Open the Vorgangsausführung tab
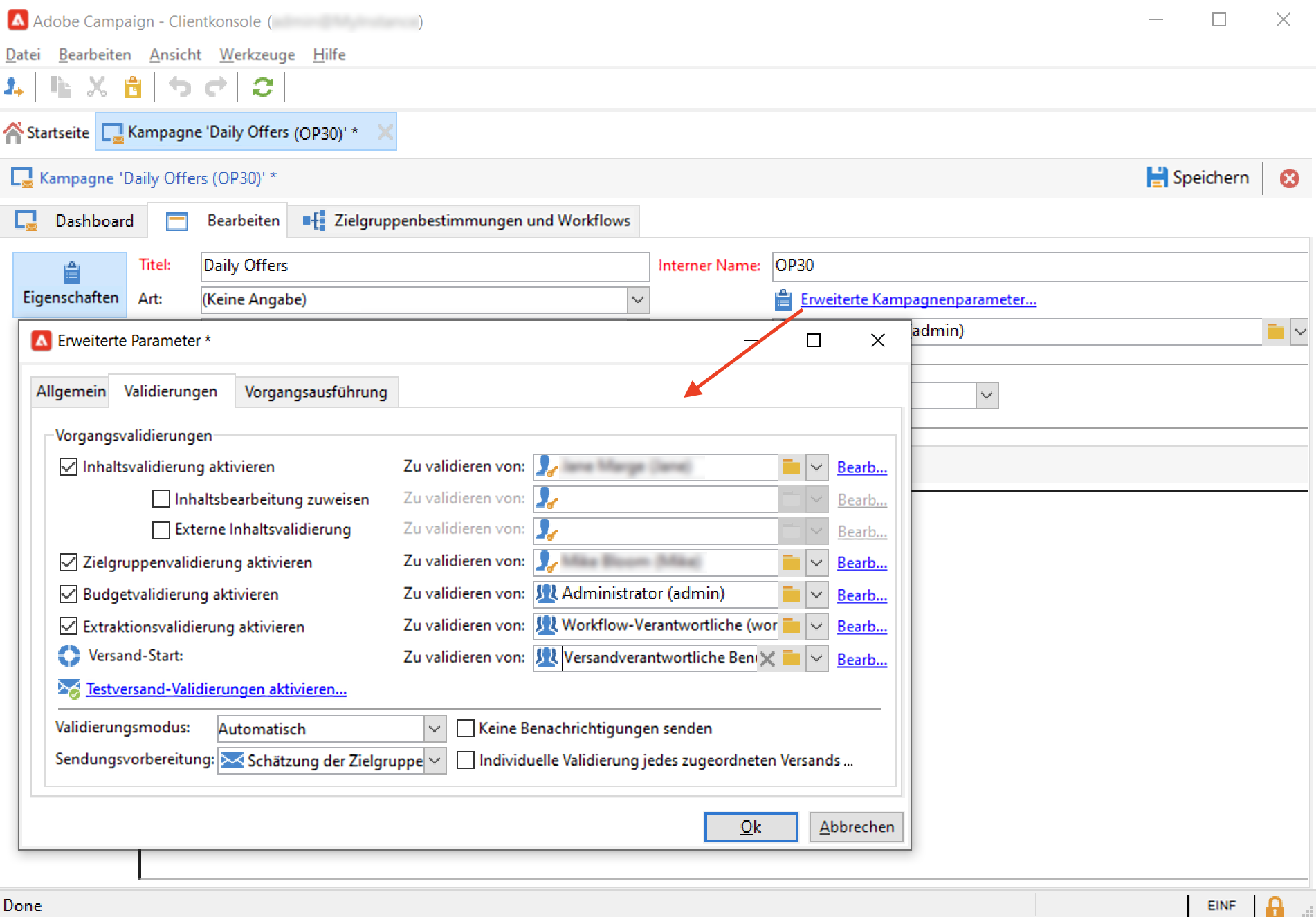Viewport: 1316px width, 917px height. click(x=316, y=392)
